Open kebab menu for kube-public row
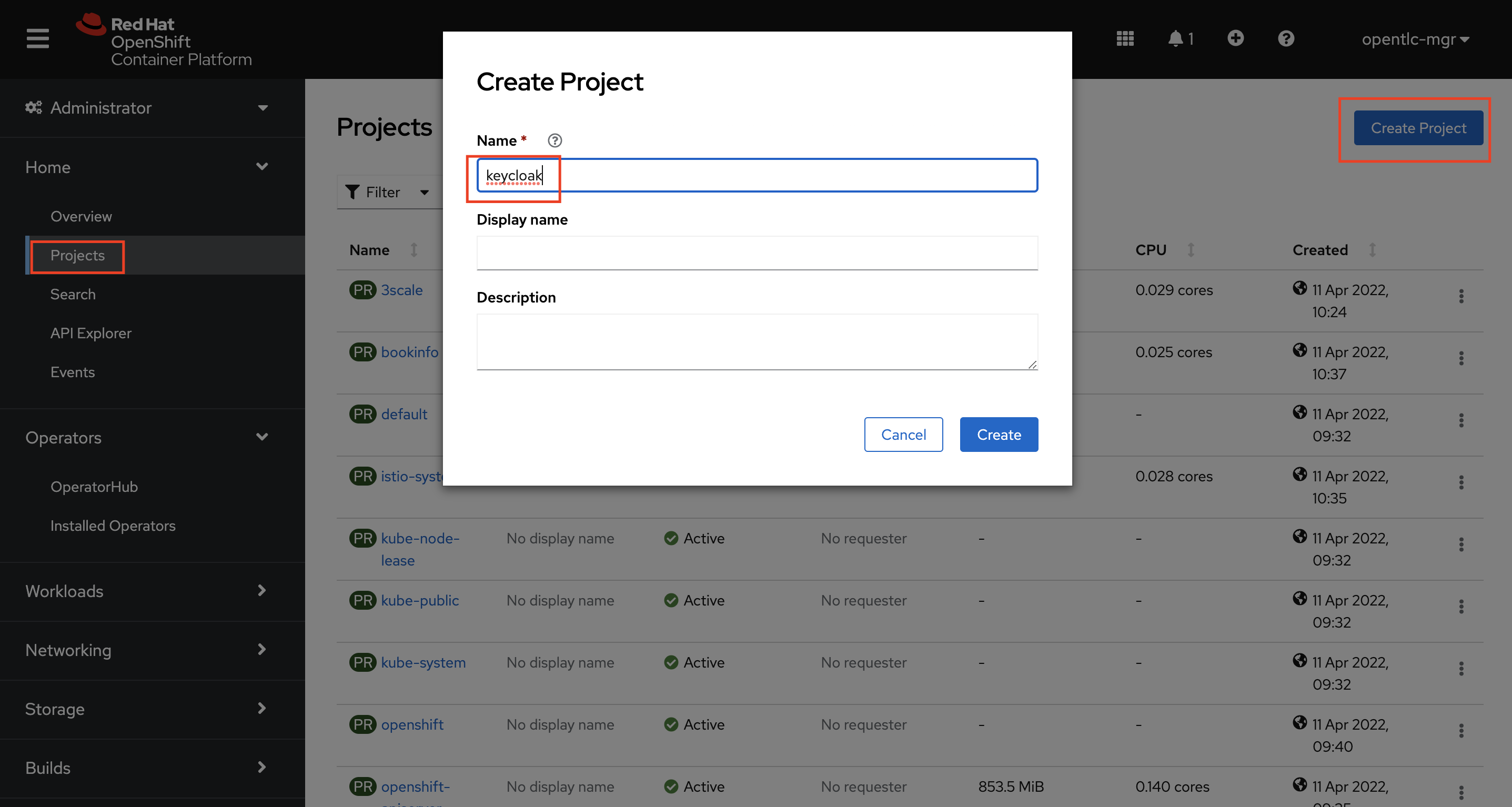 pos(1461,606)
